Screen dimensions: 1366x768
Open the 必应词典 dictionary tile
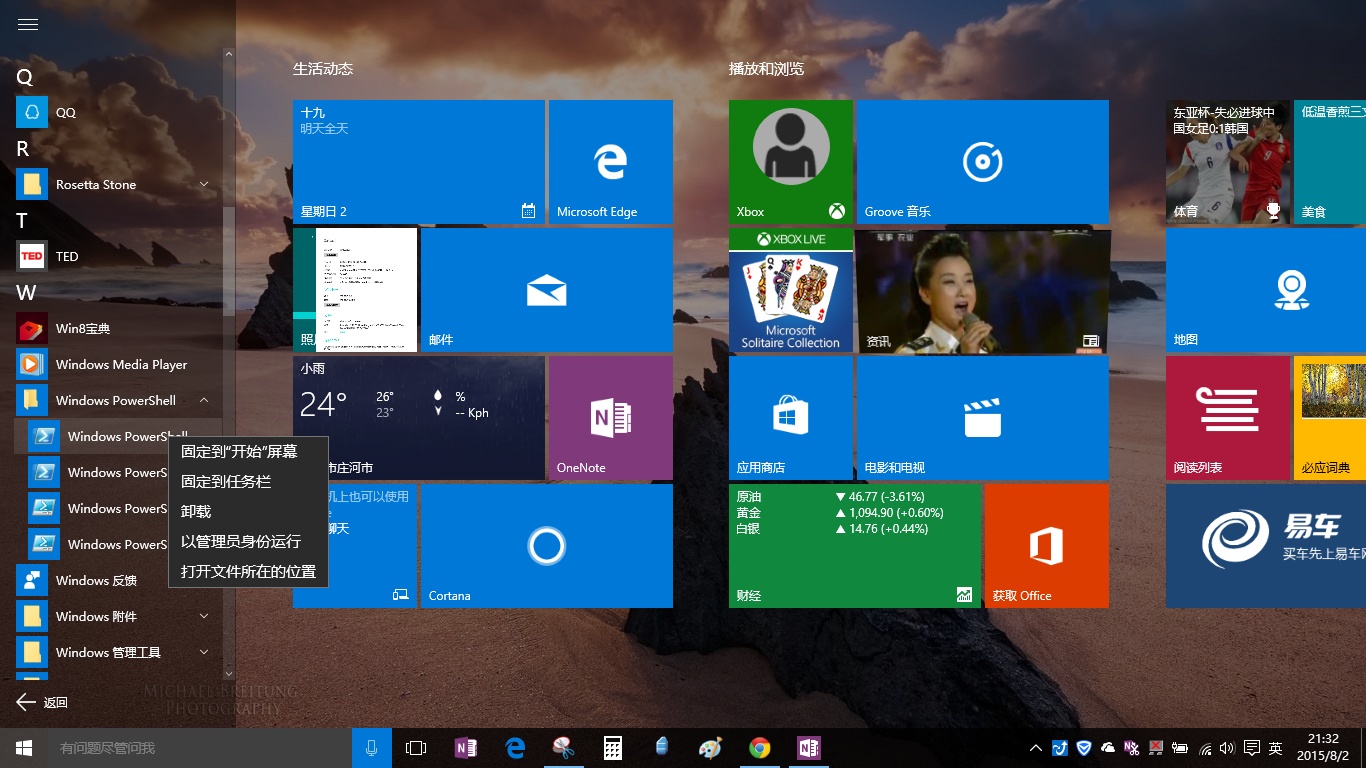point(1330,418)
